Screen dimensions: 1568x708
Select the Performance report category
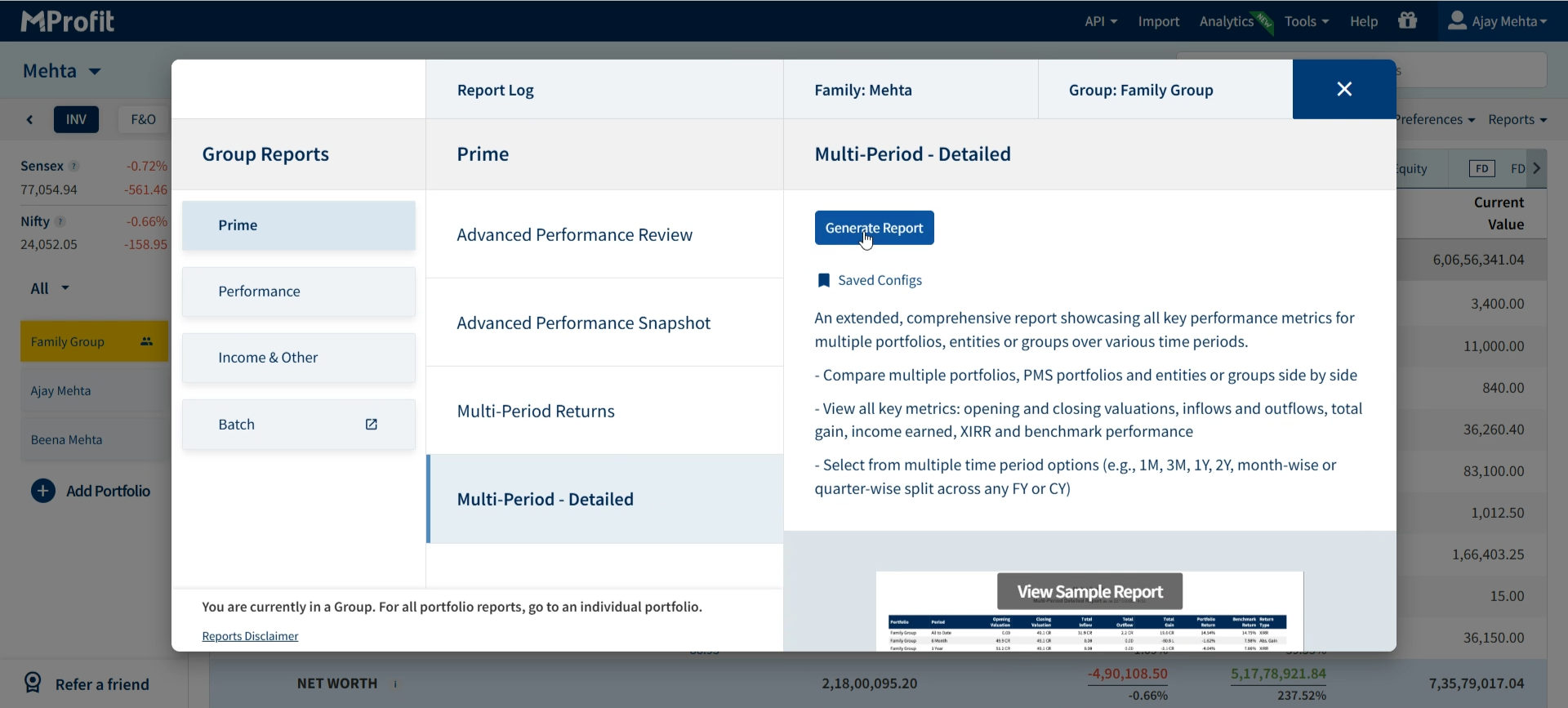(299, 292)
